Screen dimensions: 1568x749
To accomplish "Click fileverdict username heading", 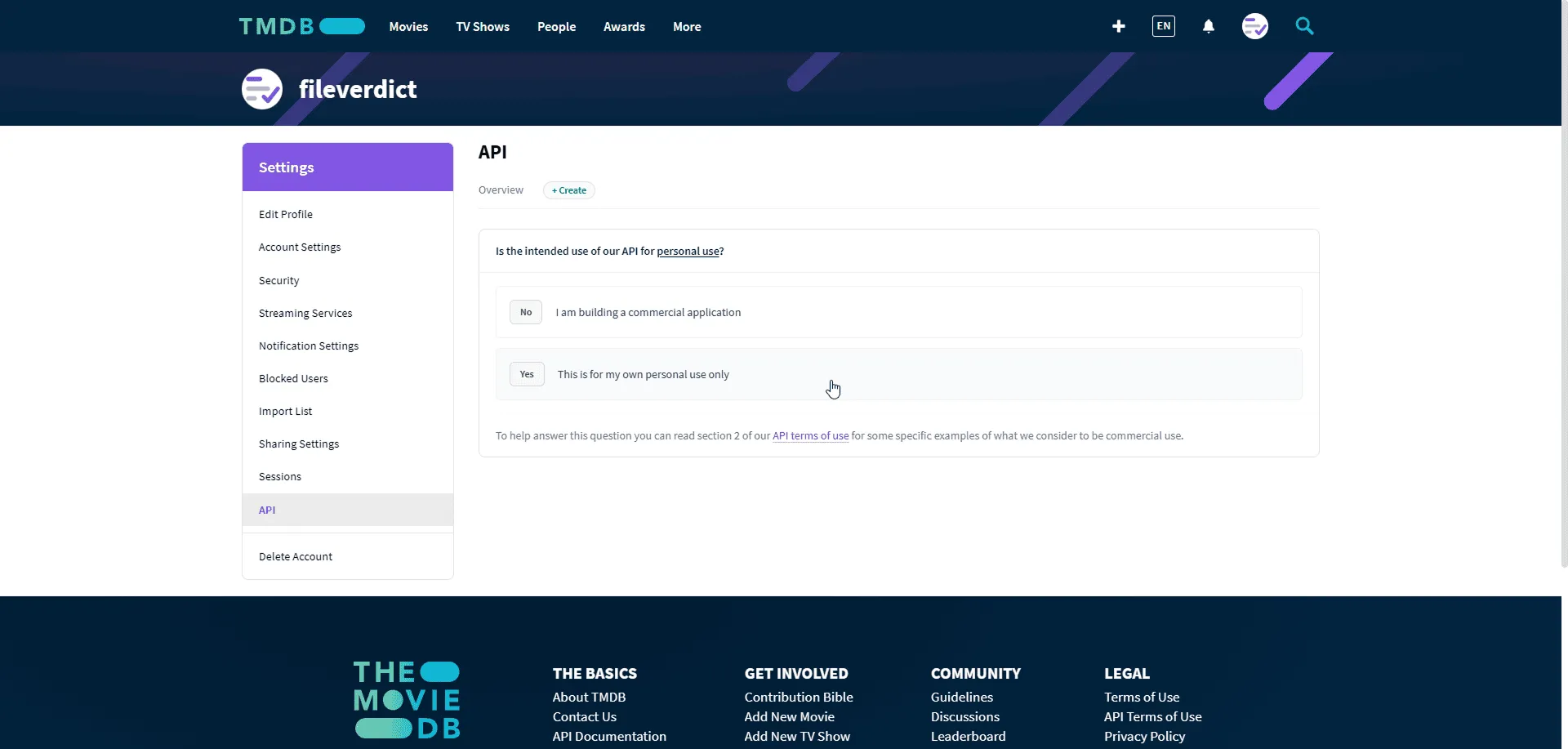I will click(358, 89).
